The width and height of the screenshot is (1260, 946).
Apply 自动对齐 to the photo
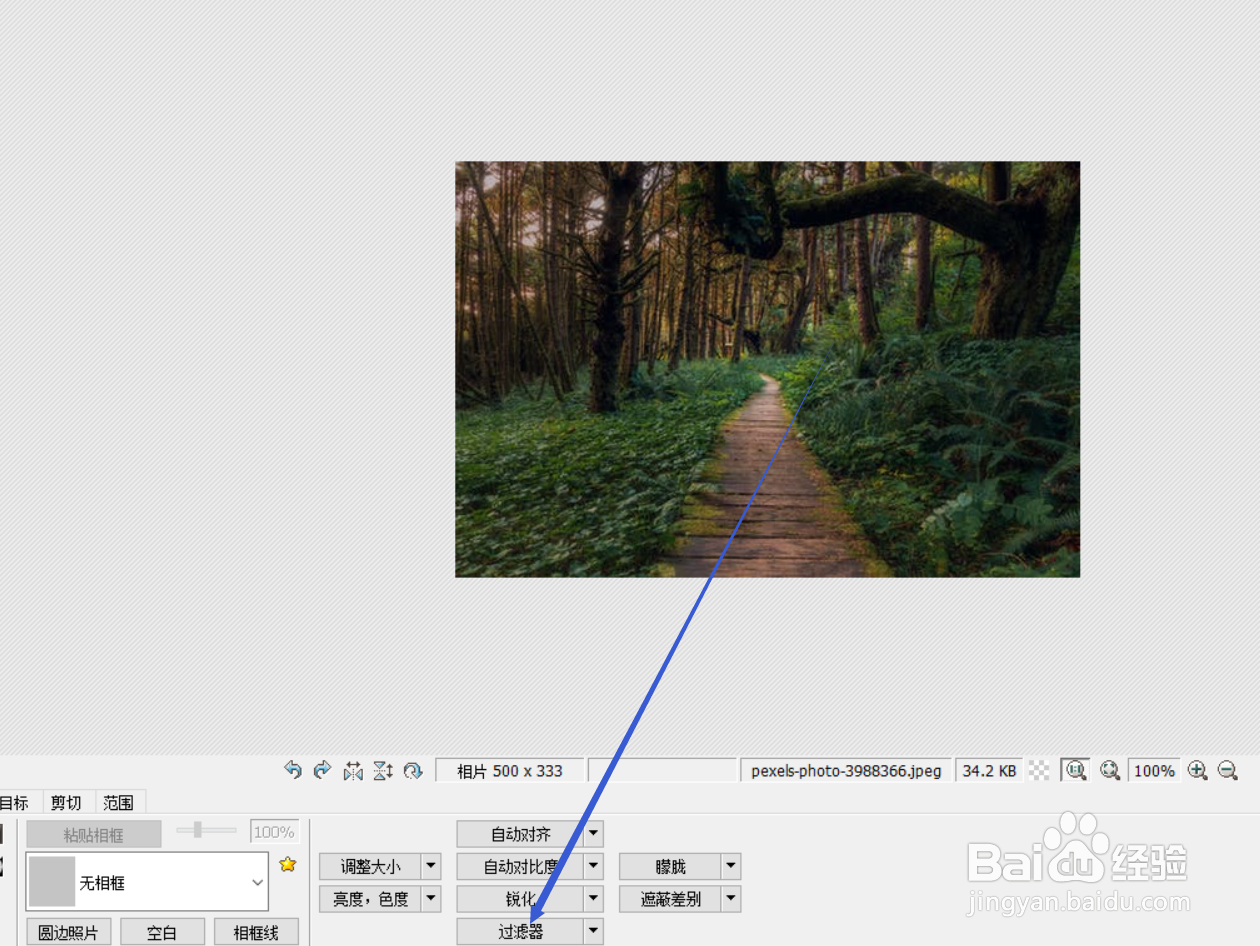pos(520,833)
